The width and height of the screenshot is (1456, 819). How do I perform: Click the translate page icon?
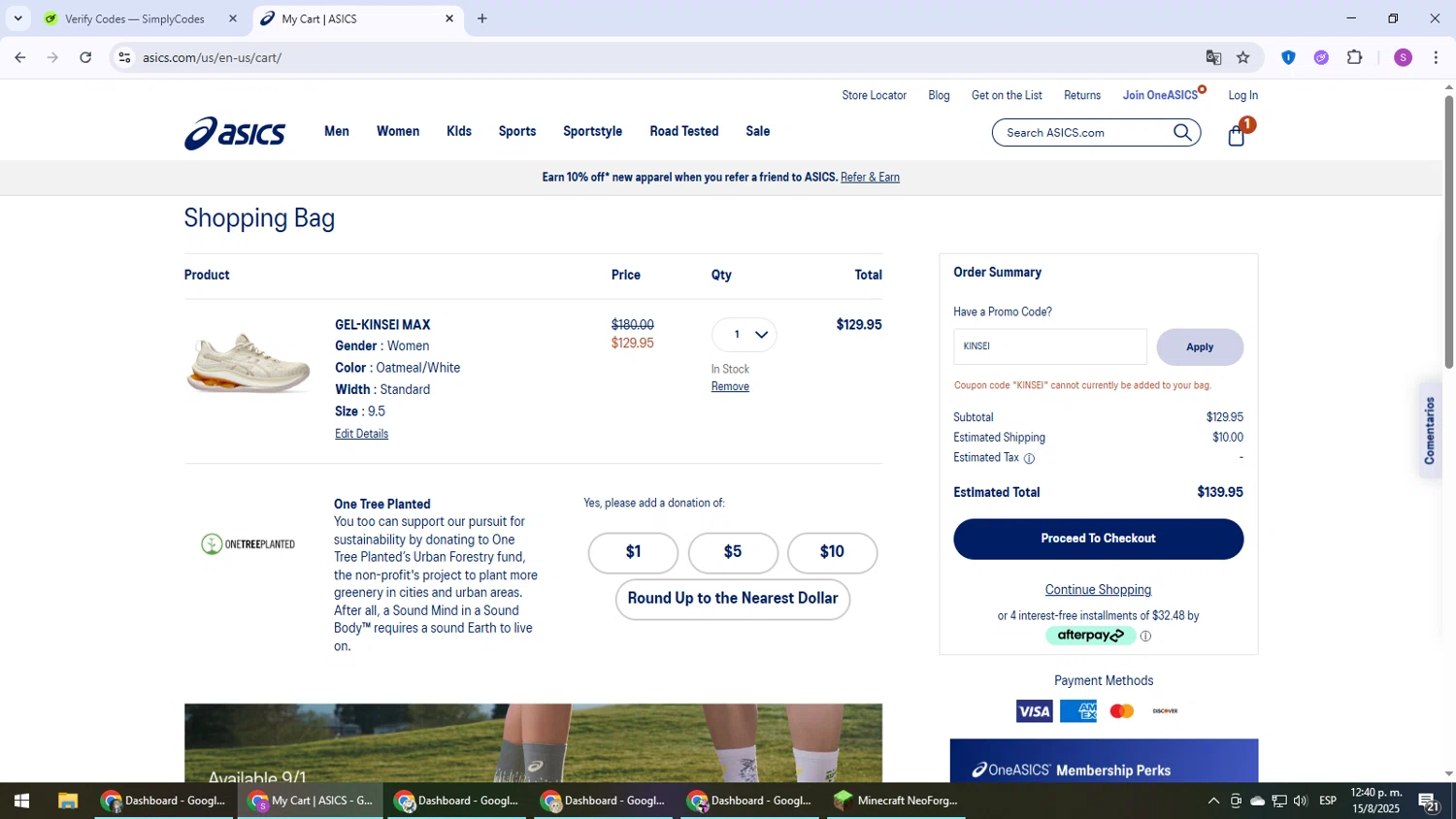(1213, 57)
